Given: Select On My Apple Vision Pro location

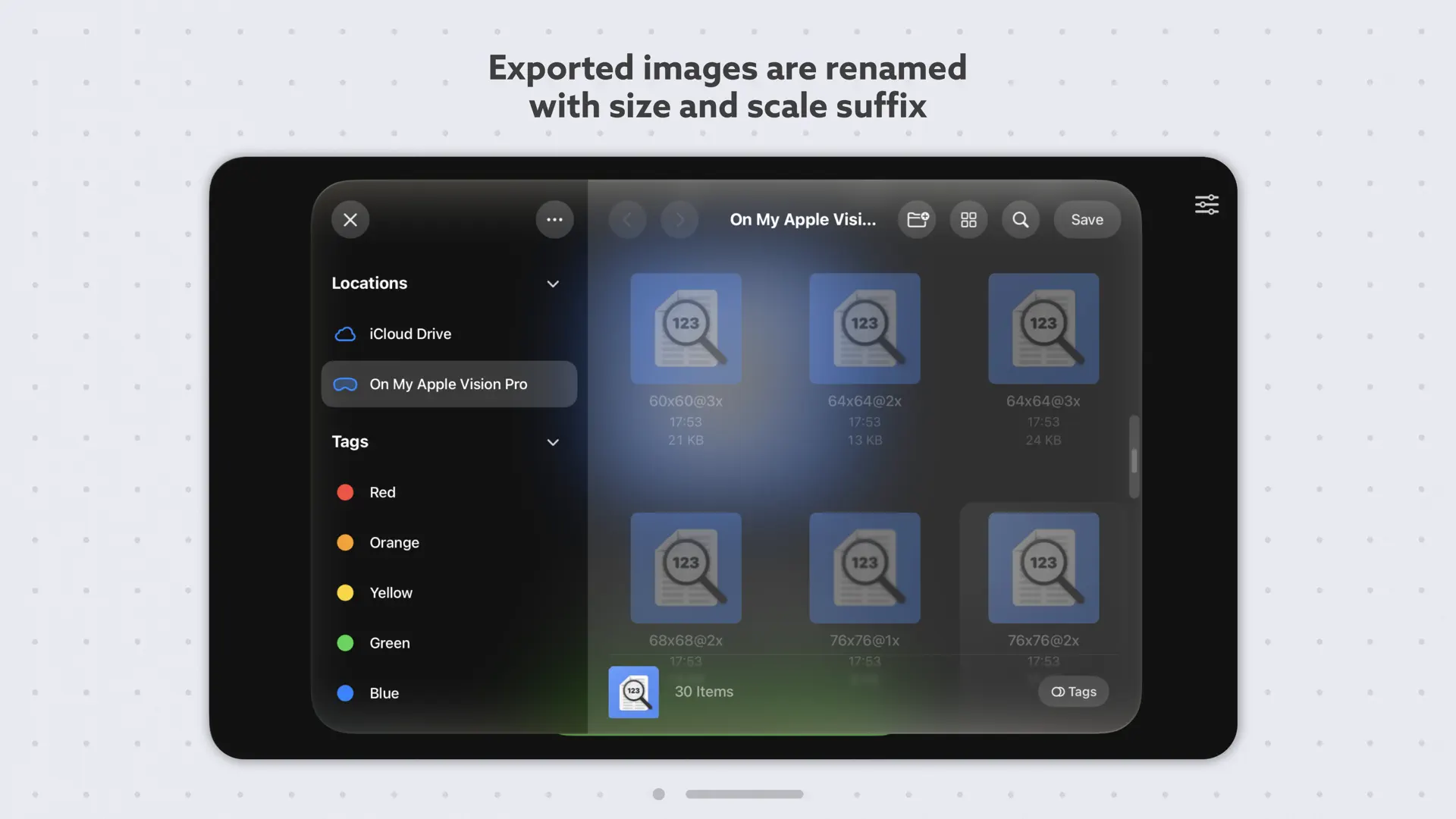Looking at the screenshot, I should pos(448,384).
